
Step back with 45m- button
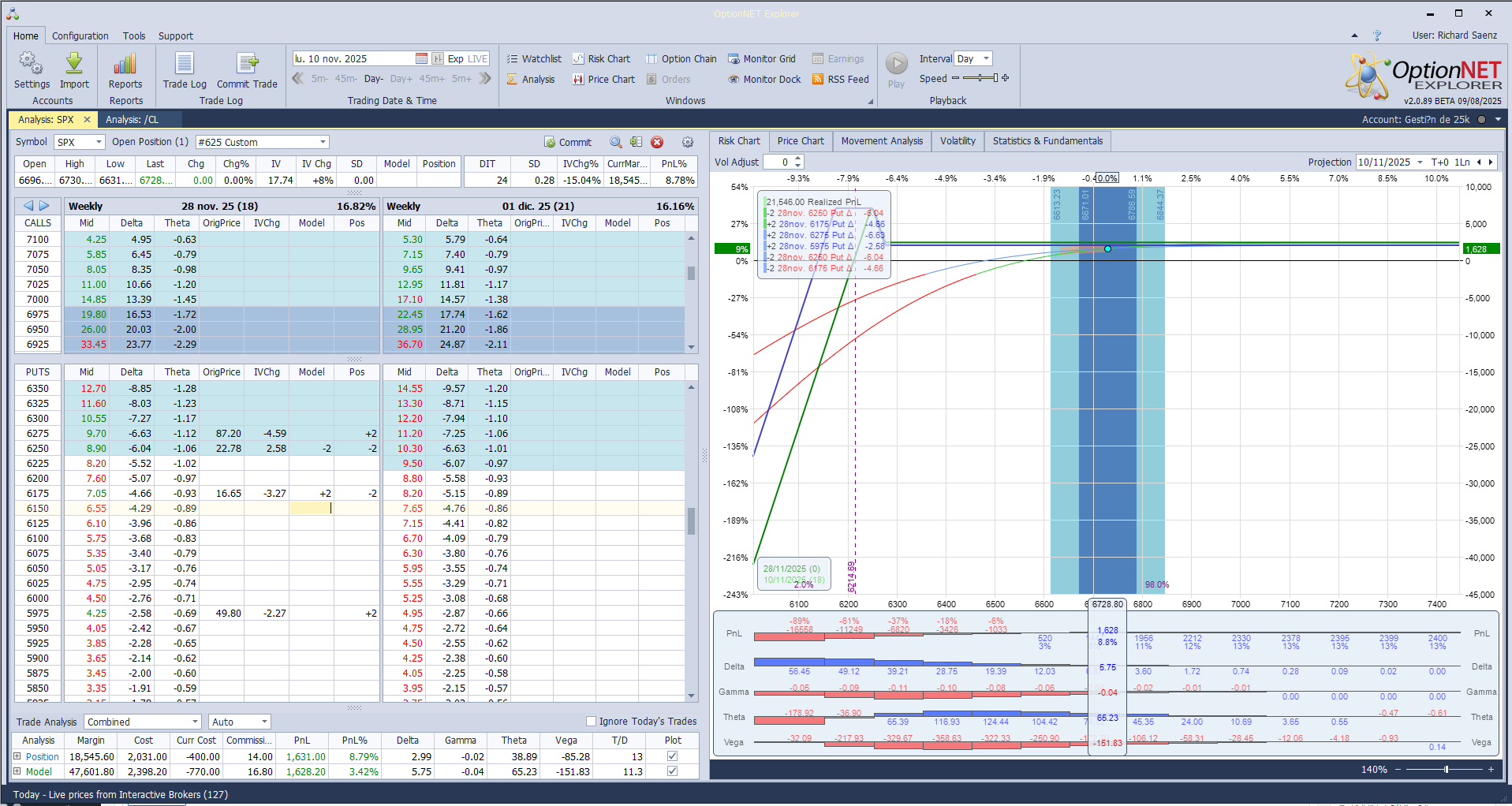pyautogui.click(x=345, y=79)
